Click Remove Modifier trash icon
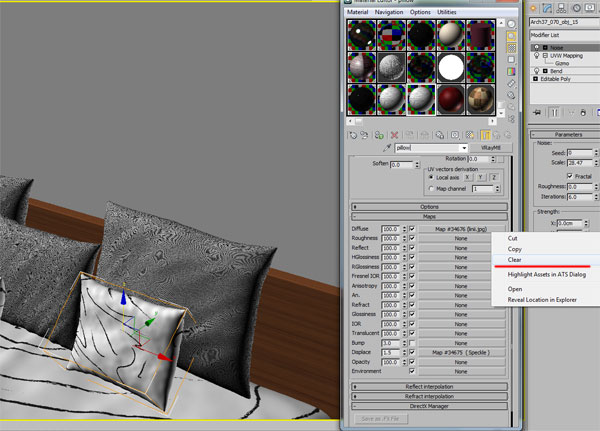The width and height of the screenshot is (600, 431). click(x=583, y=113)
